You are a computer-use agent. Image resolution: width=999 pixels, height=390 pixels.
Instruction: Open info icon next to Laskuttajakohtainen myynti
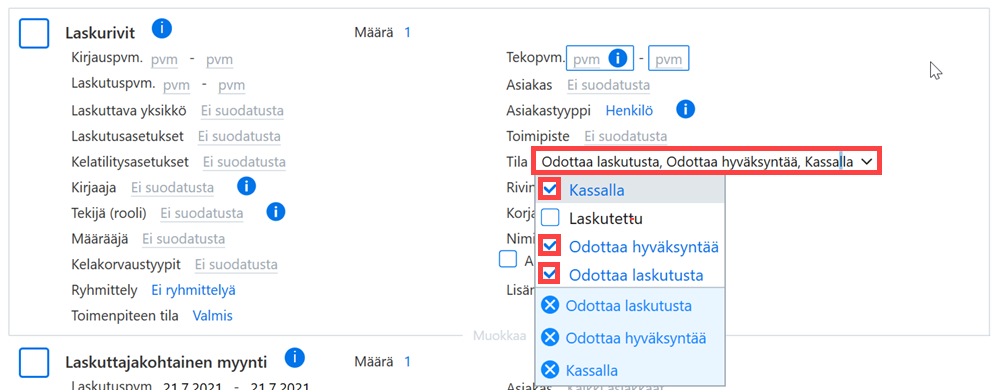click(x=294, y=359)
